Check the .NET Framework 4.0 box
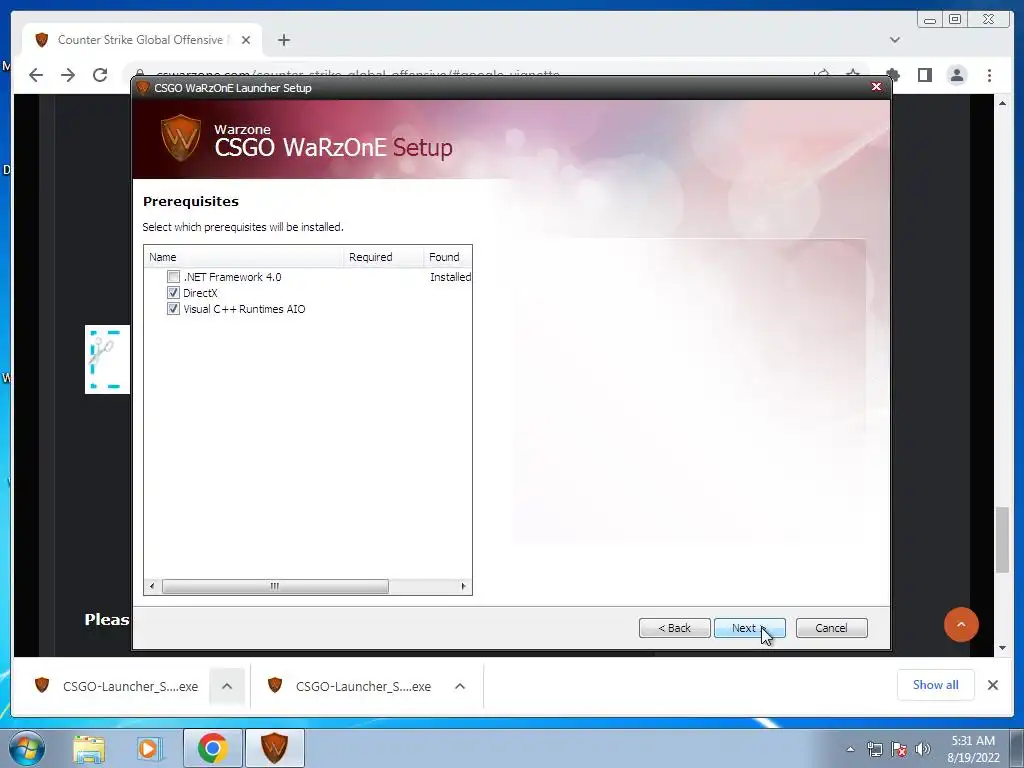The image size is (1024, 768). (173, 277)
